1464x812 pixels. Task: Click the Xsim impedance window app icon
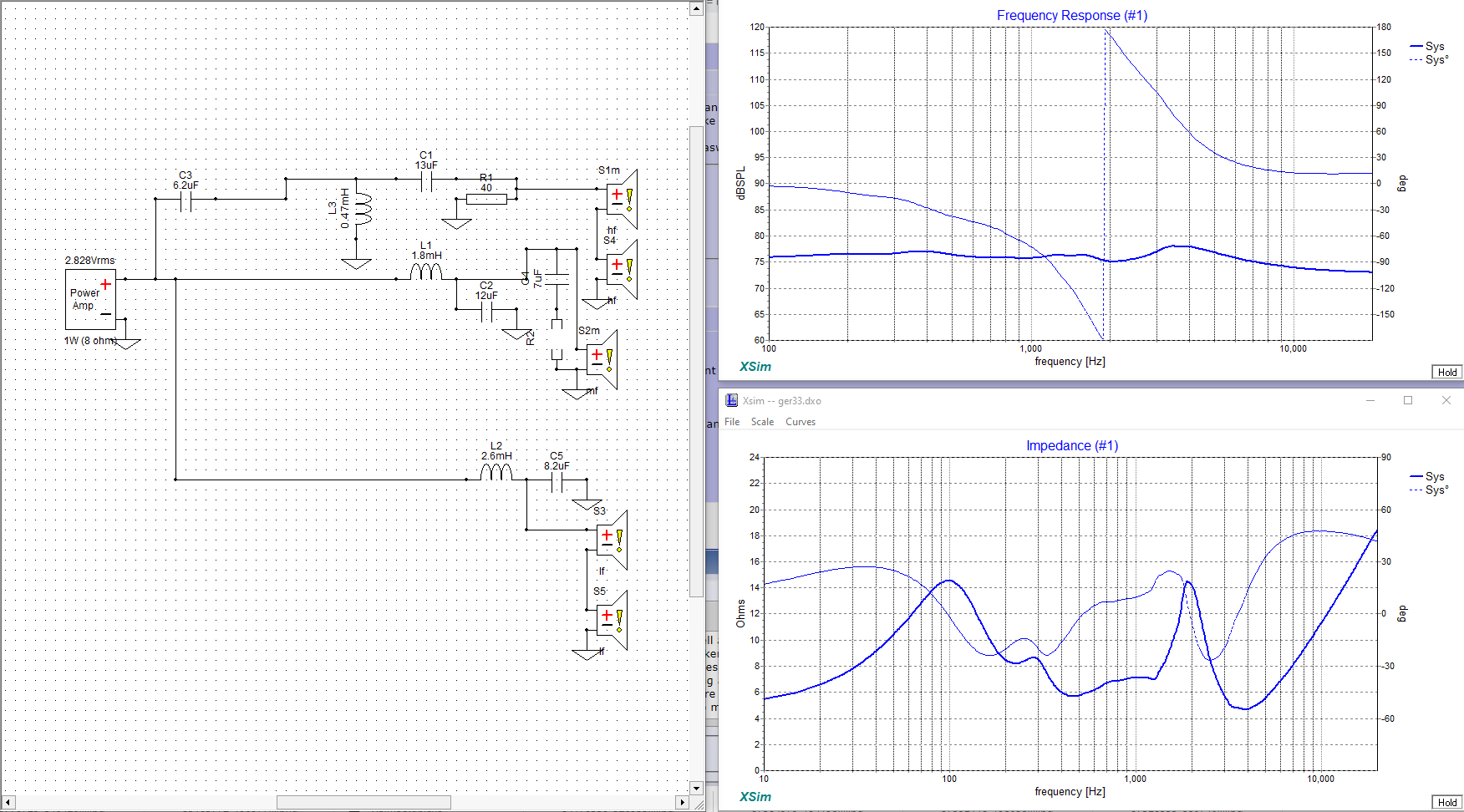[731, 400]
